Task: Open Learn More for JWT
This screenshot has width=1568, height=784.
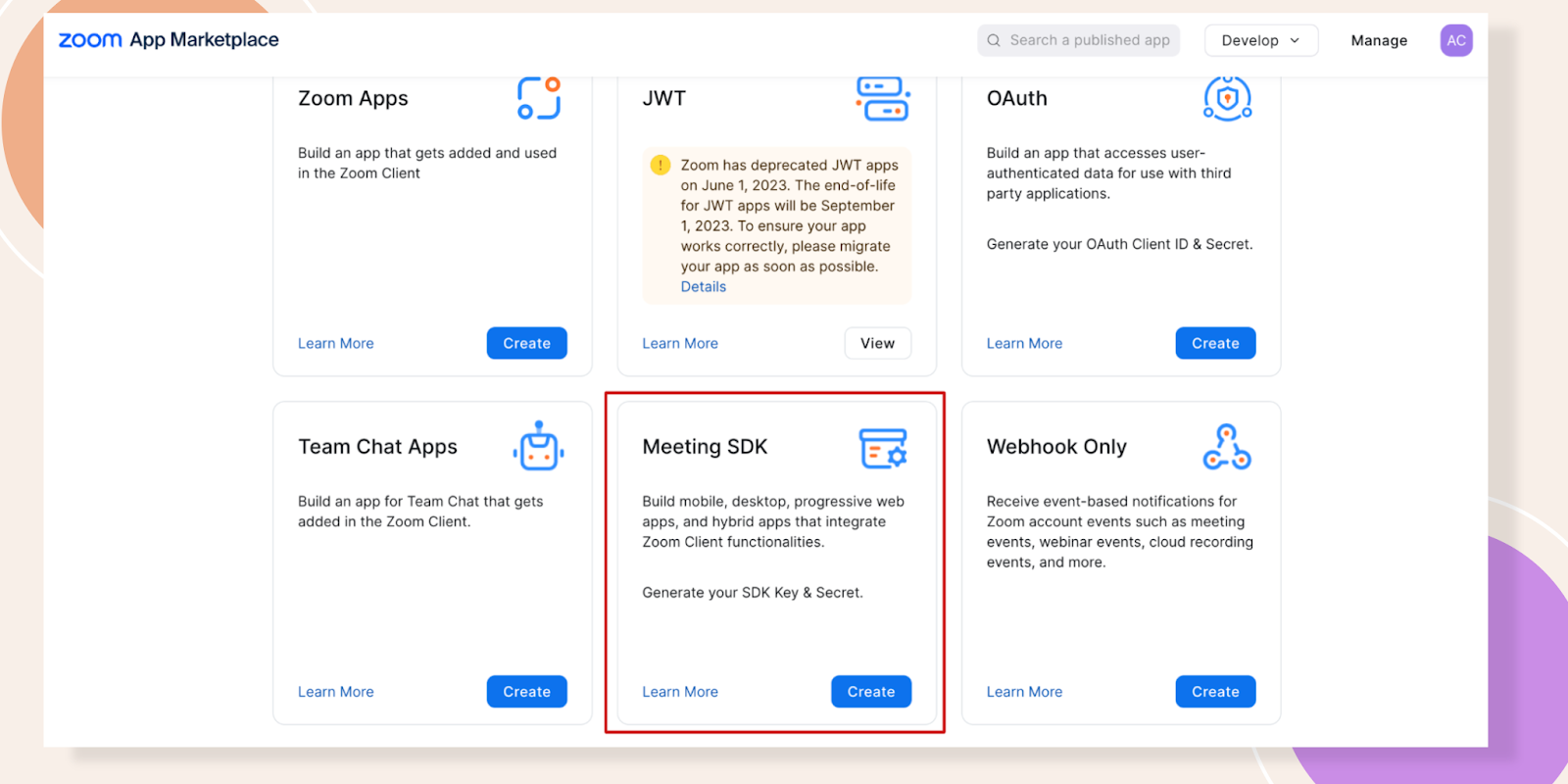Action: 680,344
